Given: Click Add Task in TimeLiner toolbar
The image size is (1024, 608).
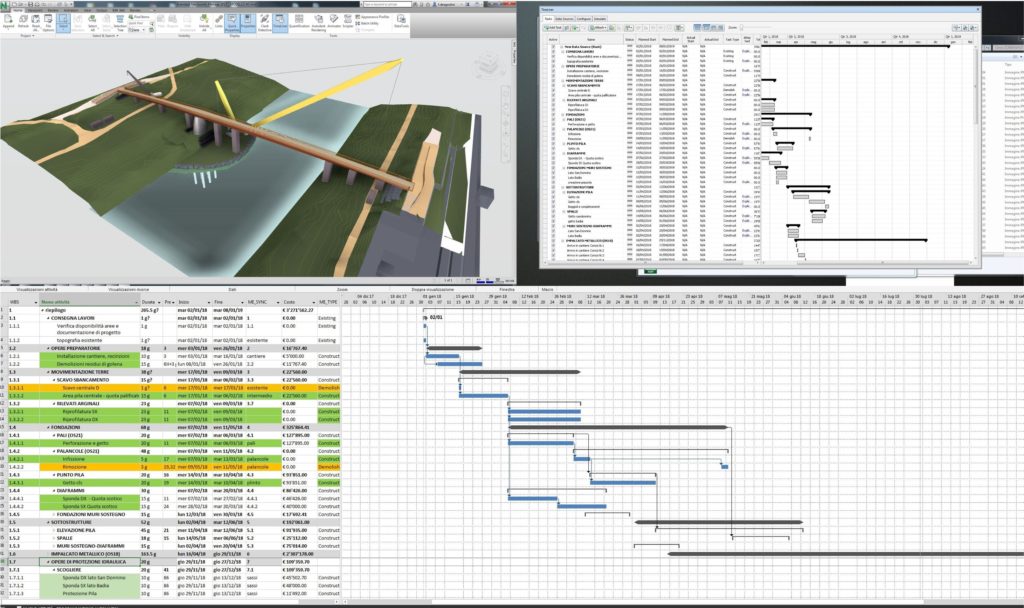Looking at the screenshot, I should [x=553, y=28].
